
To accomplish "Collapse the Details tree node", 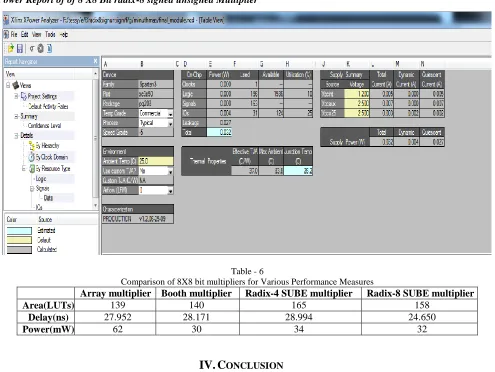I will tap(16, 136).
